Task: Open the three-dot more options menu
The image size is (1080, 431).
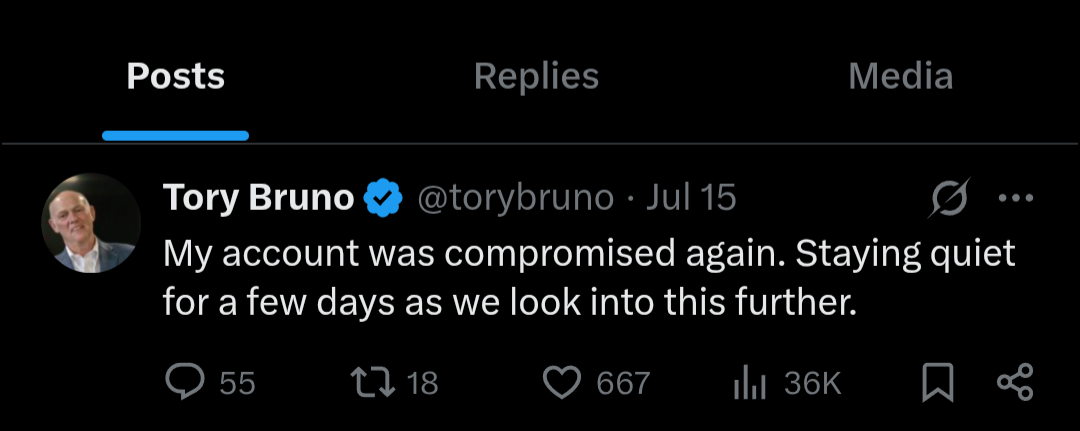Action: click(x=1016, y=198)
